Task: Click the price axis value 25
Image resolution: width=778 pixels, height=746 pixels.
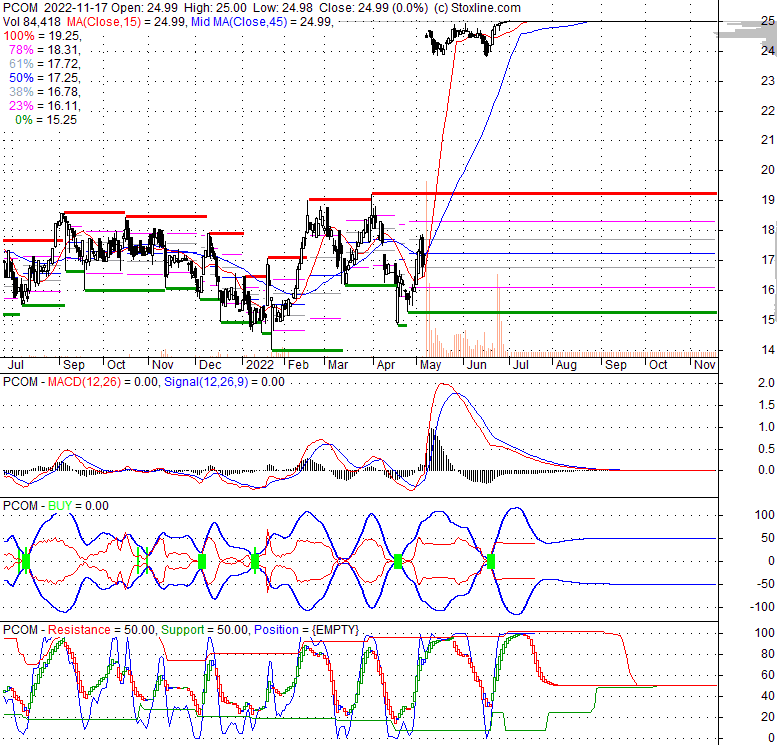Action: tap(768, 21)
